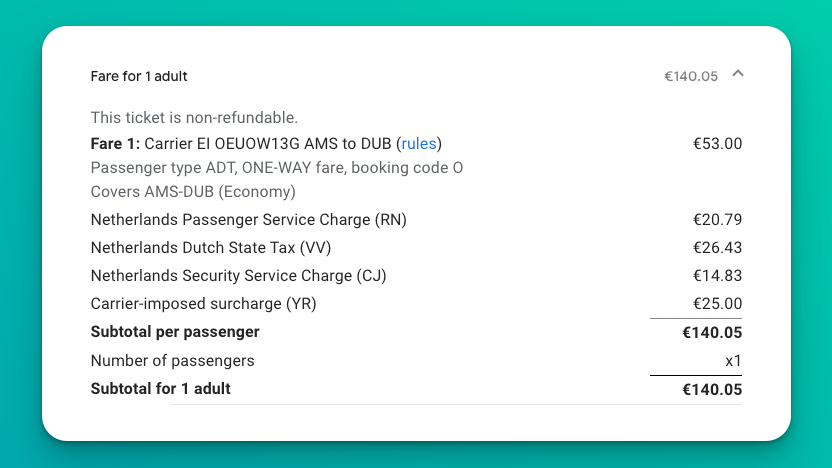Click the €26.43 state tax amount
The image size is (832, 468).
tap(717, 247)
